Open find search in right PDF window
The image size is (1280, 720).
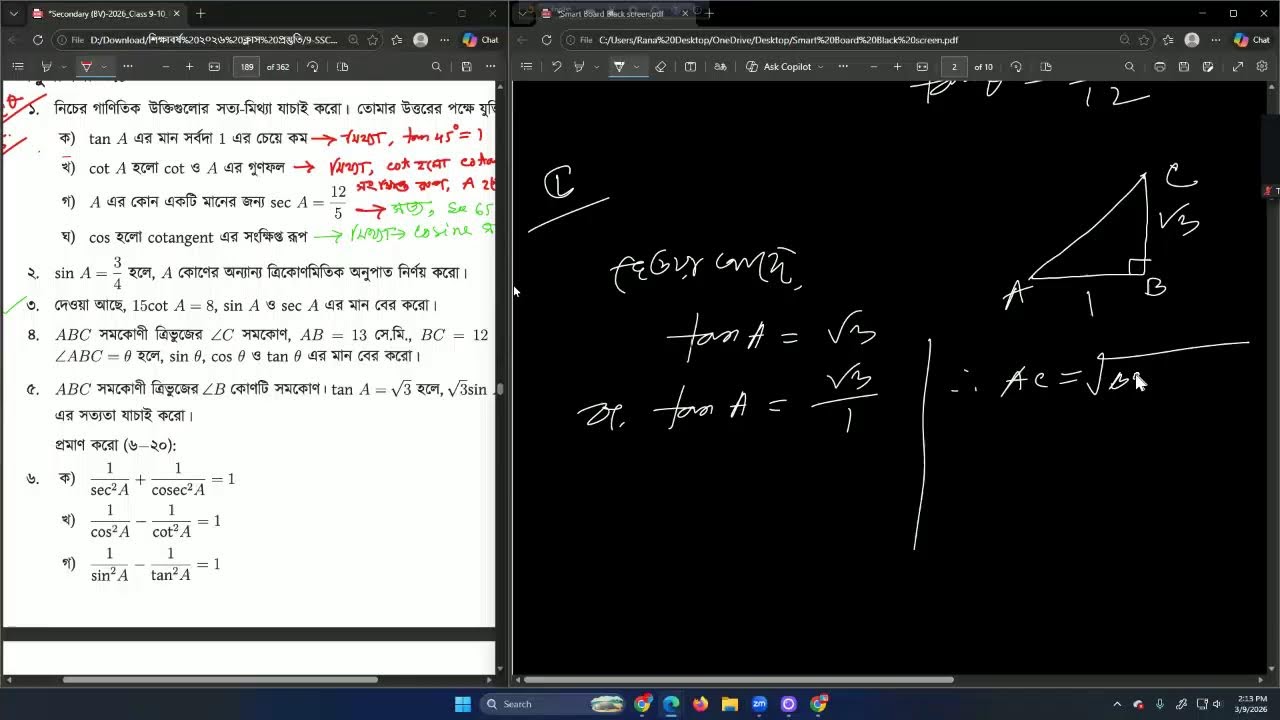pos(1129,66)
